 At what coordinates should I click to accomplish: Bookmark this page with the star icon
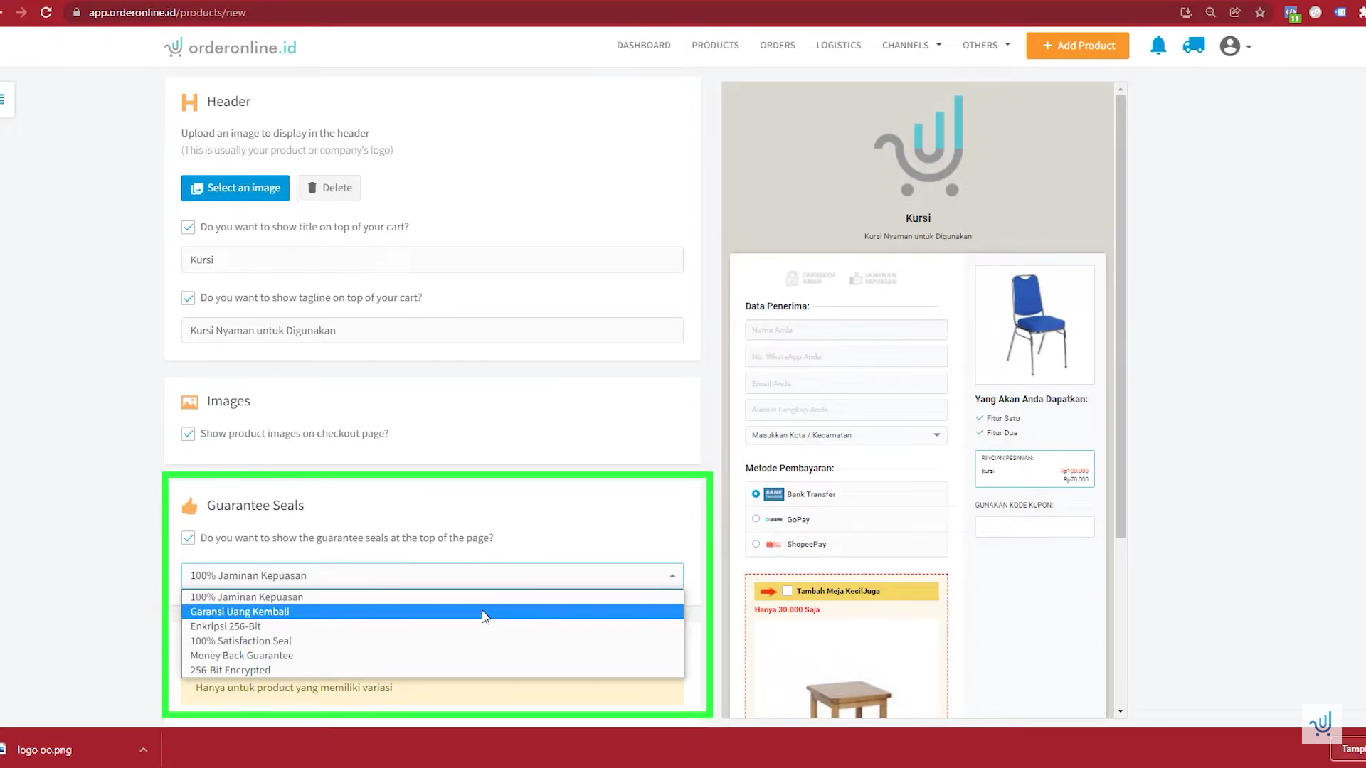tap(1260, 12)
